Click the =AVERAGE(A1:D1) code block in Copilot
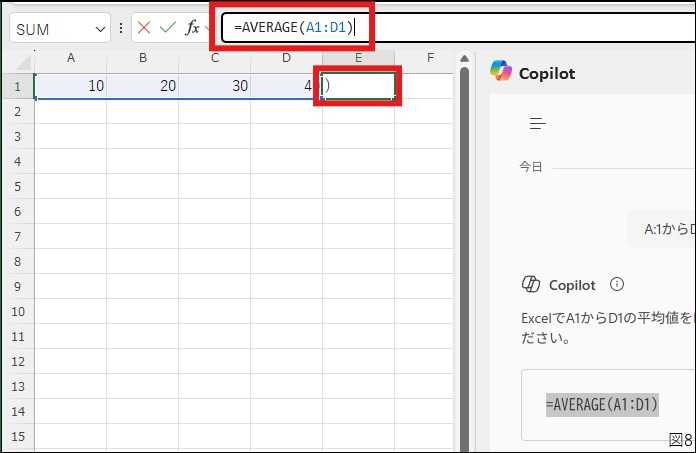Screen dimensions: 696x453 (602, 404)
